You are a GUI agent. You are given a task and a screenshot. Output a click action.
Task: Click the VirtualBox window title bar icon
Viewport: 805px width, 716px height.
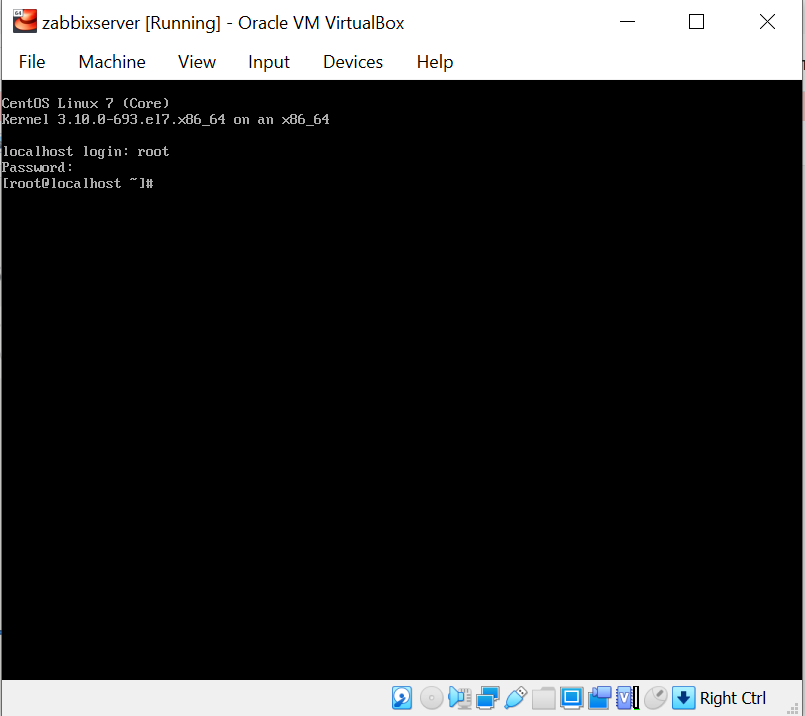point(24,20)
